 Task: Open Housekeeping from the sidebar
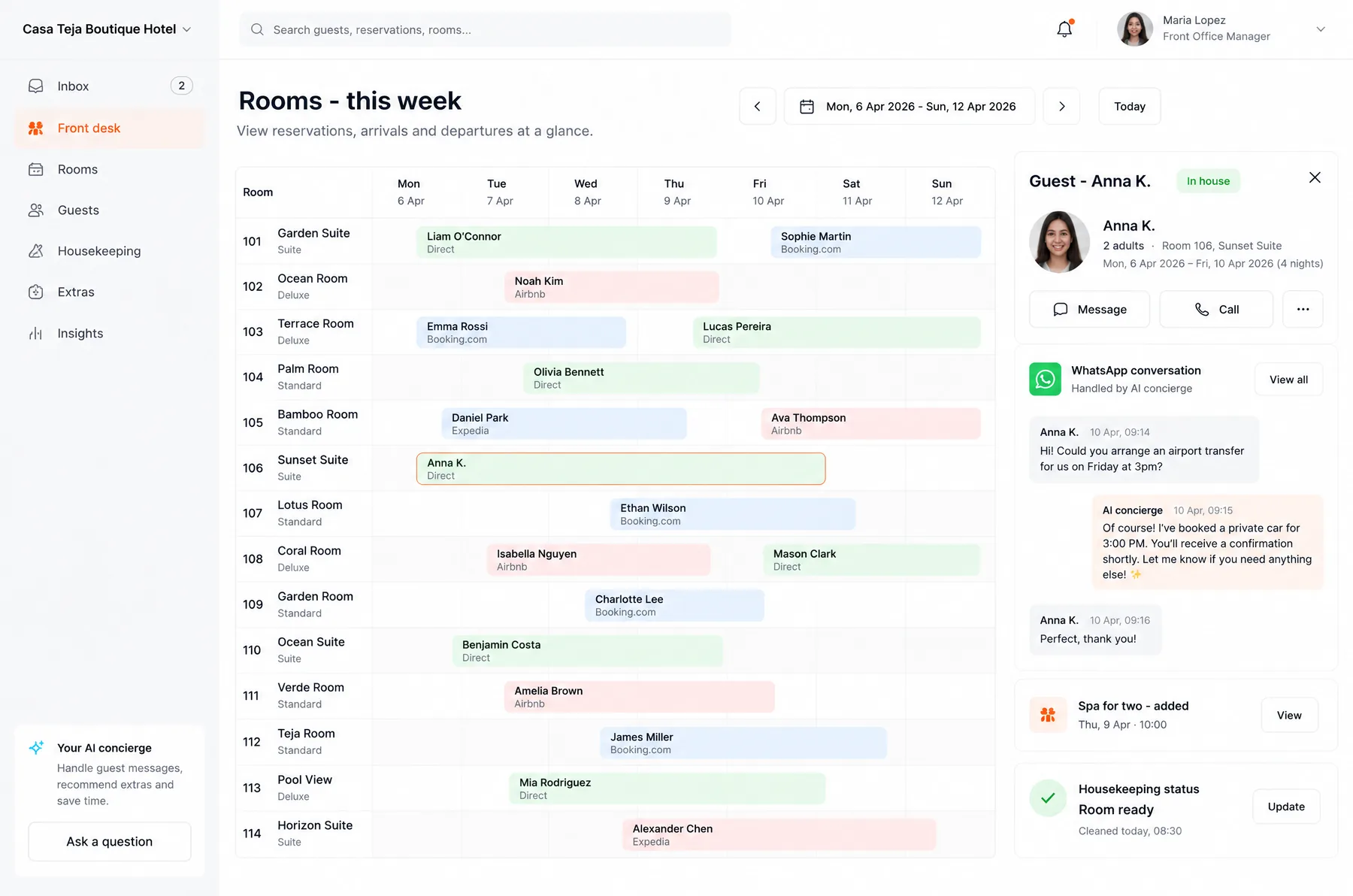pos(109,251)
